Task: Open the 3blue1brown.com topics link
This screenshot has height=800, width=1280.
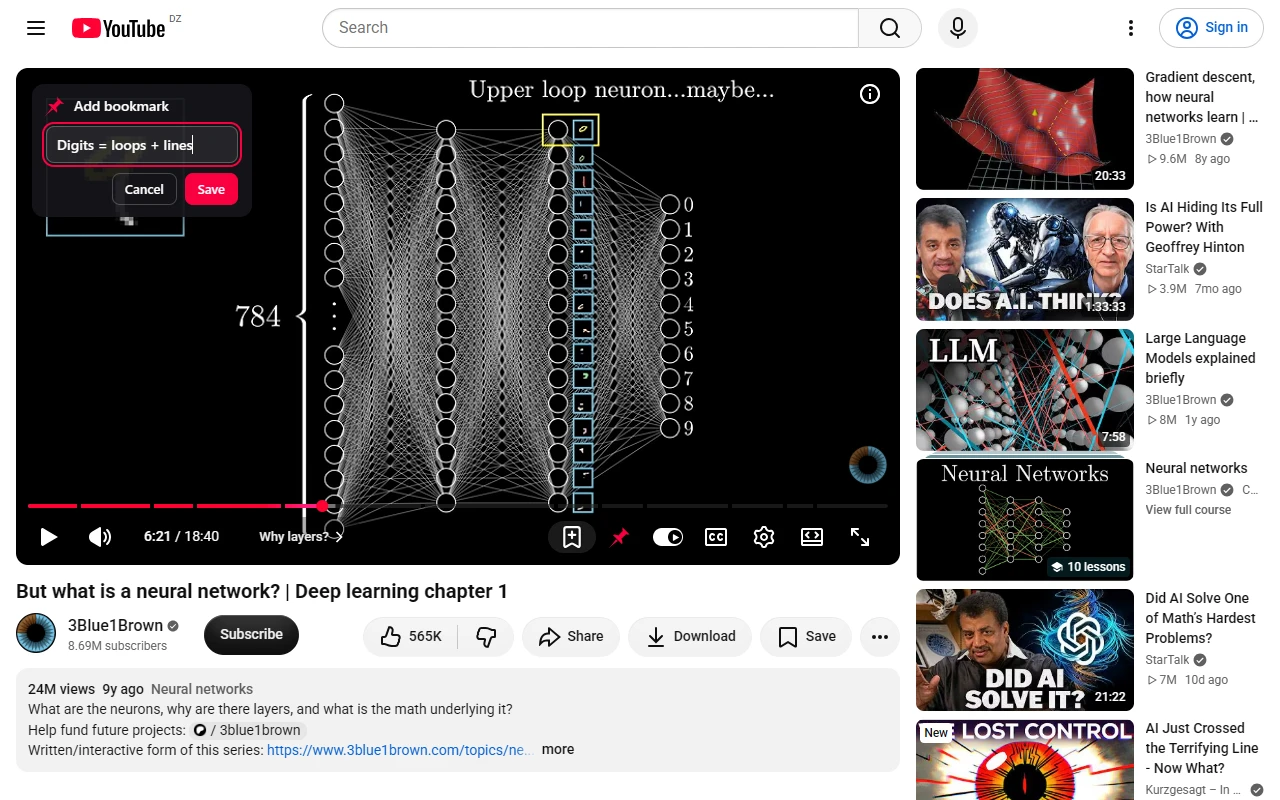Action: pos(400,750)
